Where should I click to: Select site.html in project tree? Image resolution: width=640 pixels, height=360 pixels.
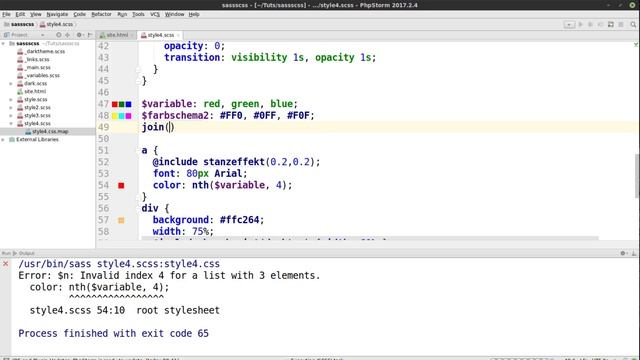(35, 91)
